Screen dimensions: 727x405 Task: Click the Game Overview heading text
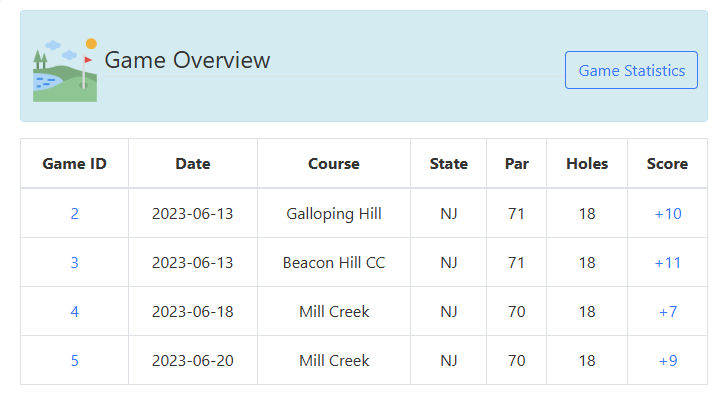(187, 60)
